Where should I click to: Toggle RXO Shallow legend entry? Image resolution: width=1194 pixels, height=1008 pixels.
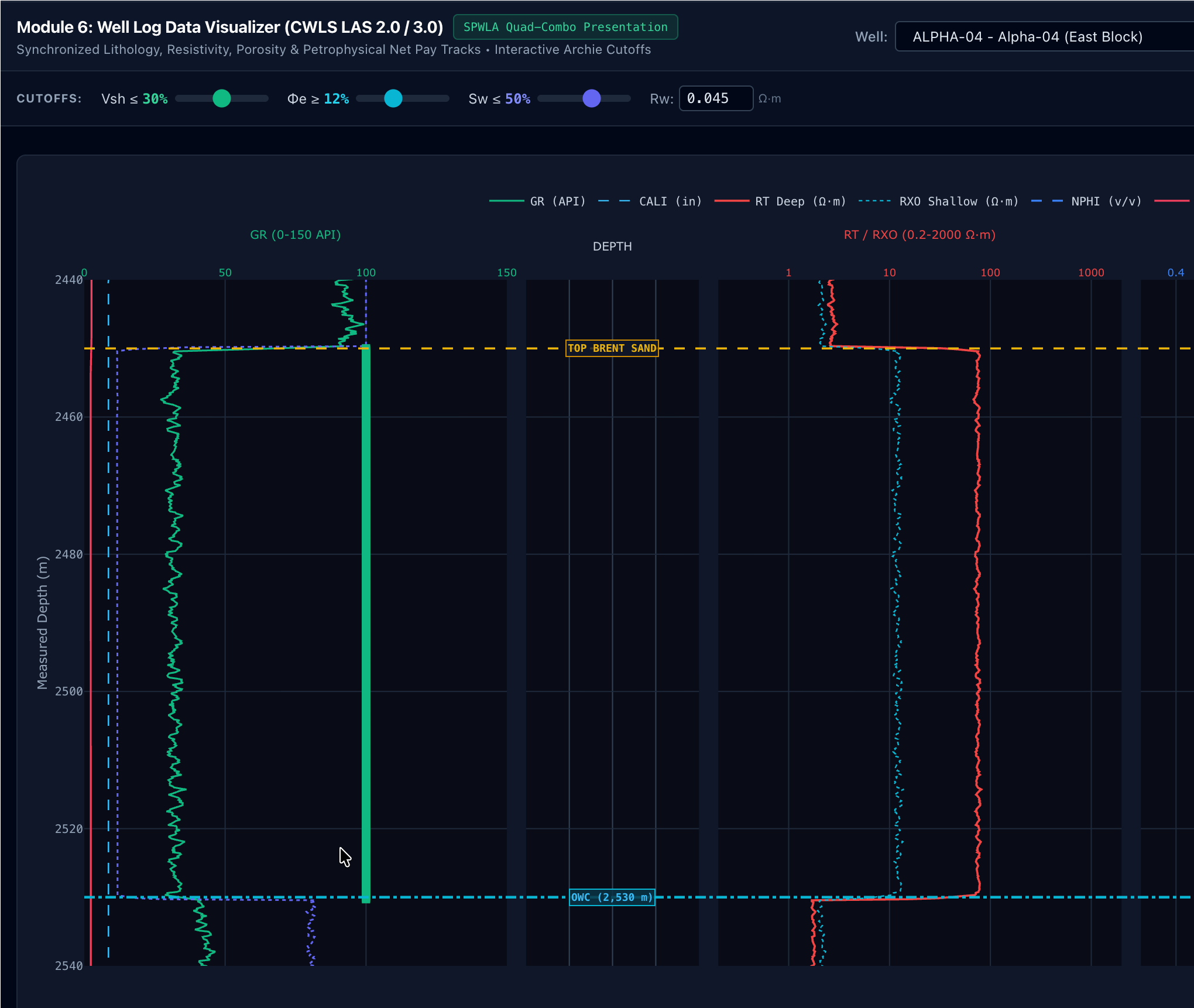click(x=938, y=201)
